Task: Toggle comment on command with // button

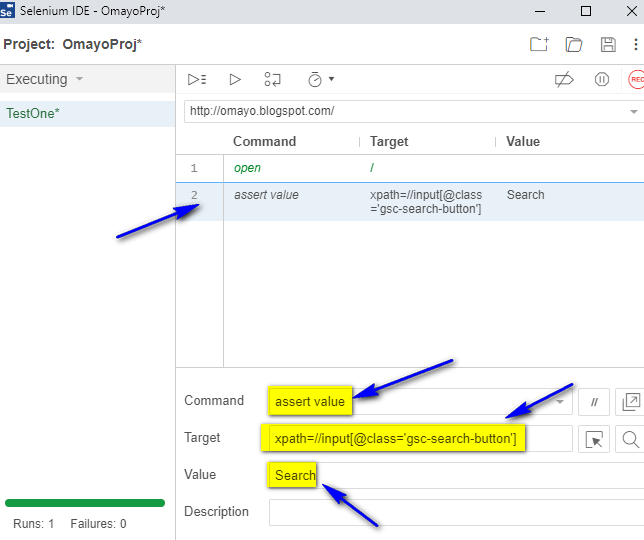Action: pyautogui.click(x=593, y=402)
